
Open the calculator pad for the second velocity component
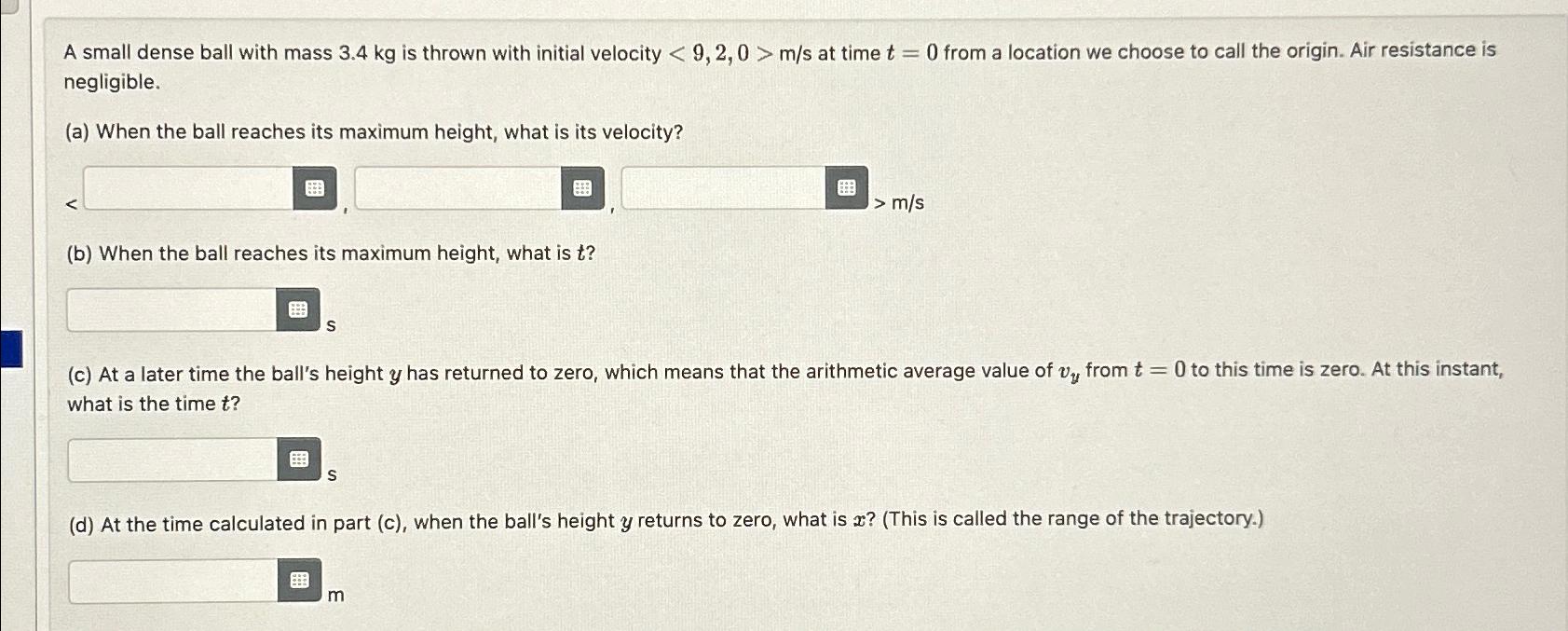tap(581, 187)
